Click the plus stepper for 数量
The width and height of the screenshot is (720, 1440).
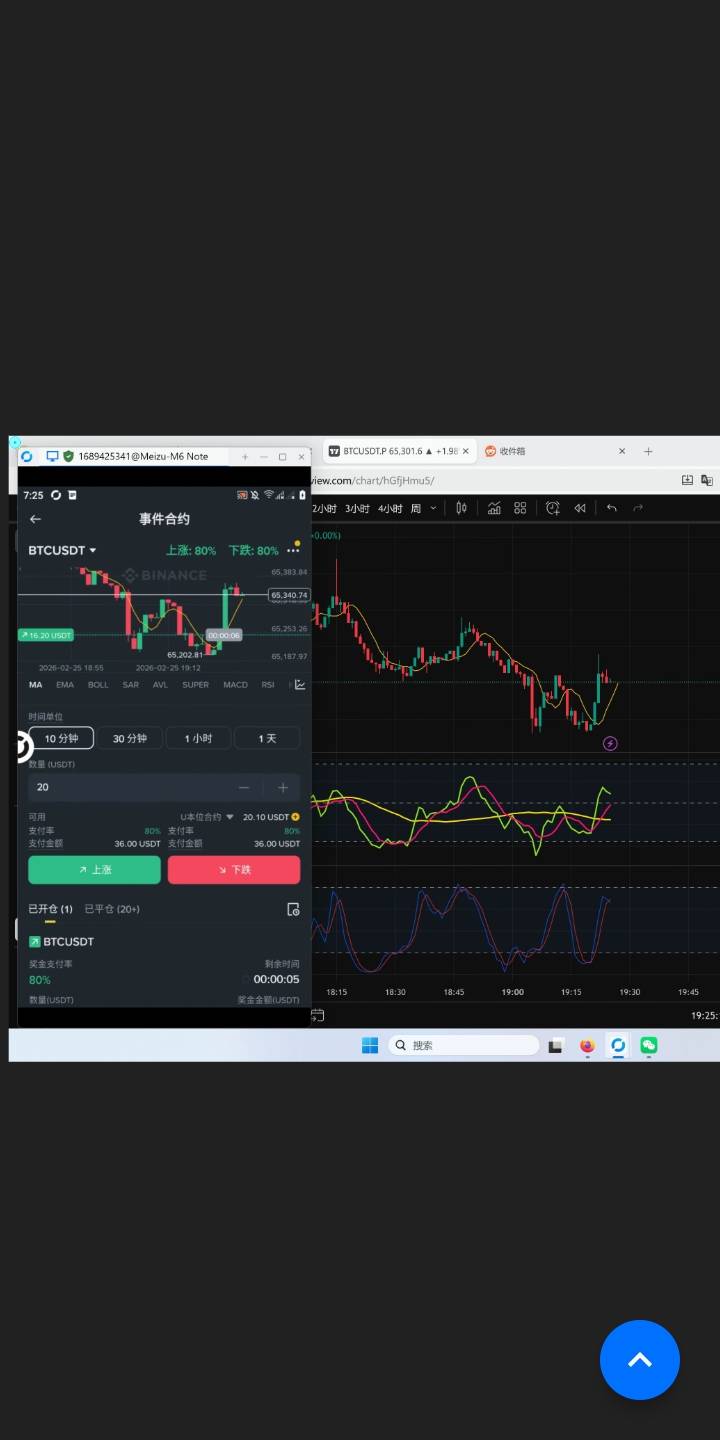(x=283, y=788)
